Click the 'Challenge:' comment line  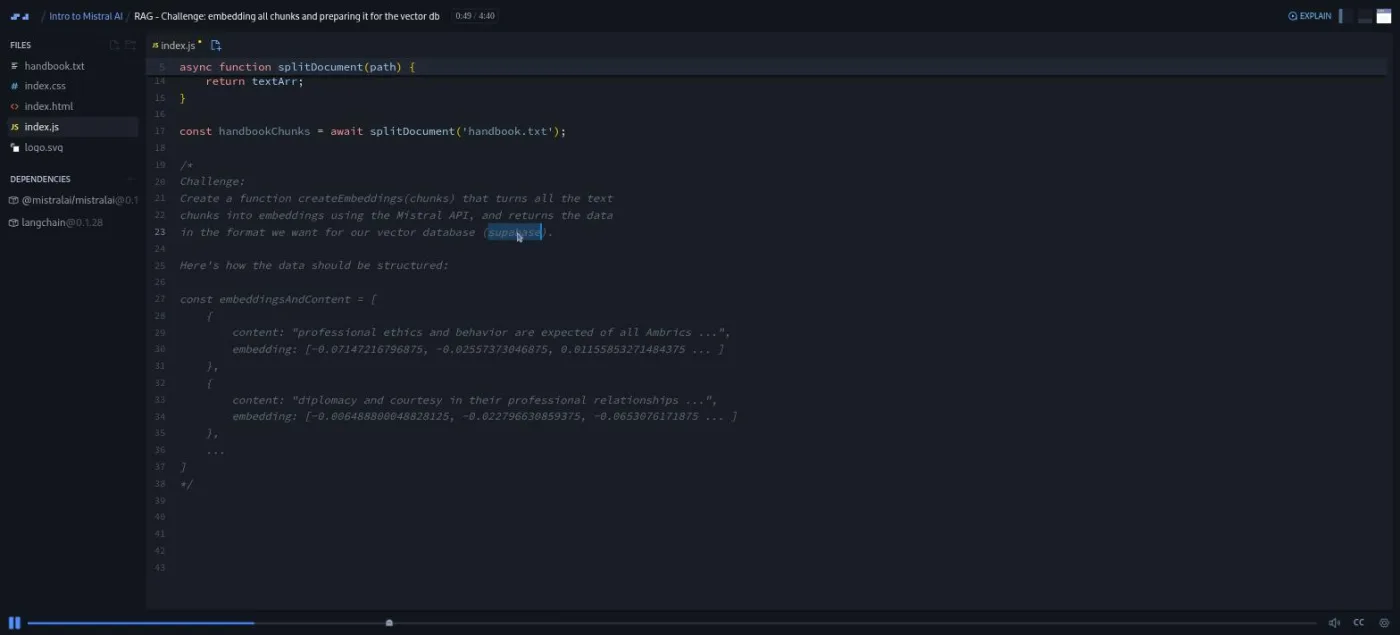click(212, 181)
